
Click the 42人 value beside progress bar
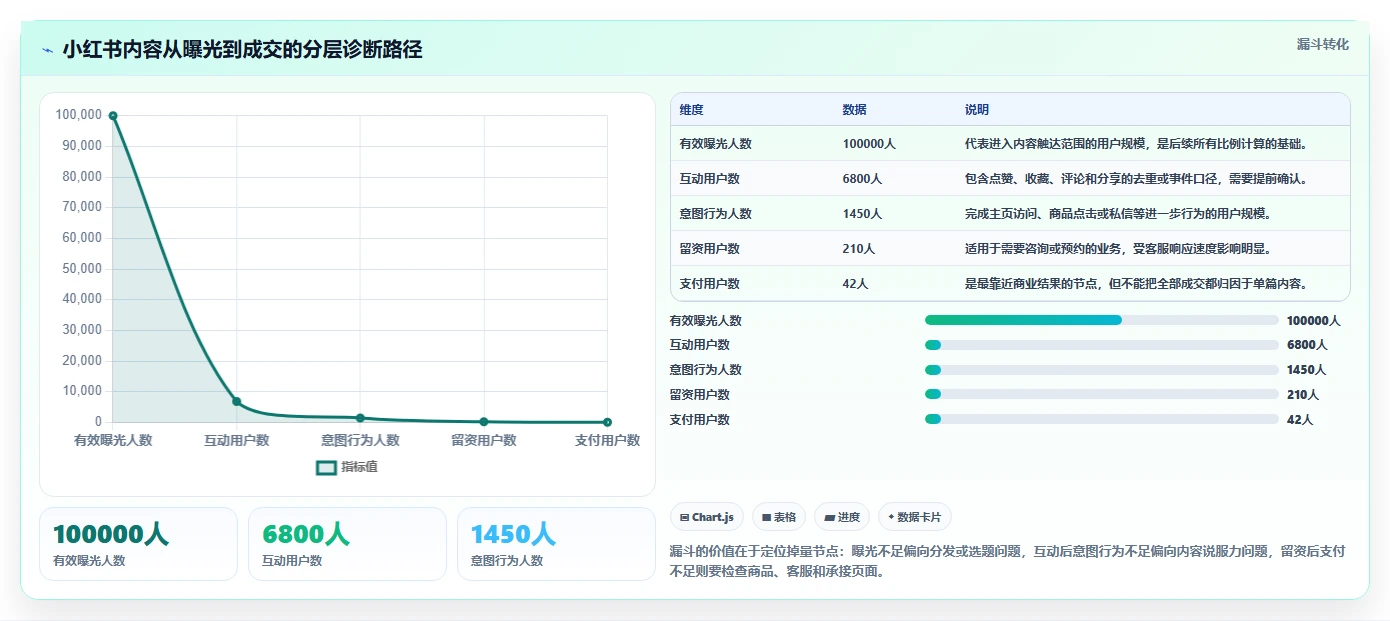coord(1300,419)
